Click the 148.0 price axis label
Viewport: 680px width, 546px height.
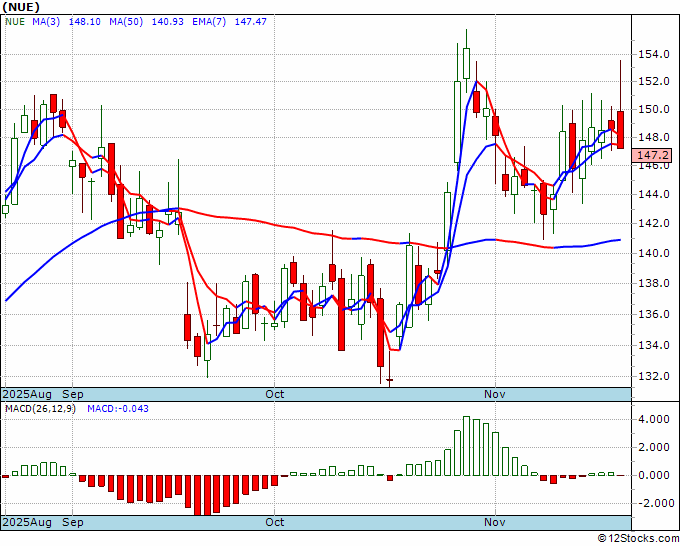(x=654, y=137)
